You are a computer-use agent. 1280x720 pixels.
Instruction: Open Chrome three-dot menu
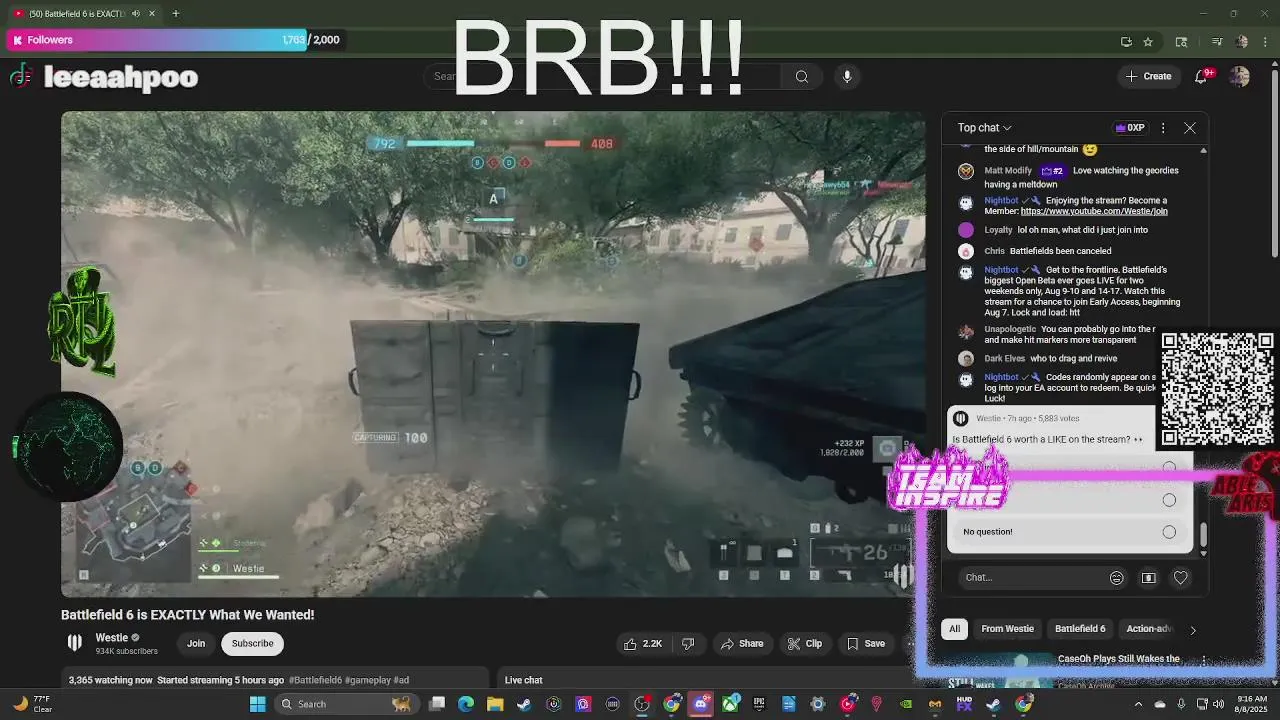pos(1265,42)
